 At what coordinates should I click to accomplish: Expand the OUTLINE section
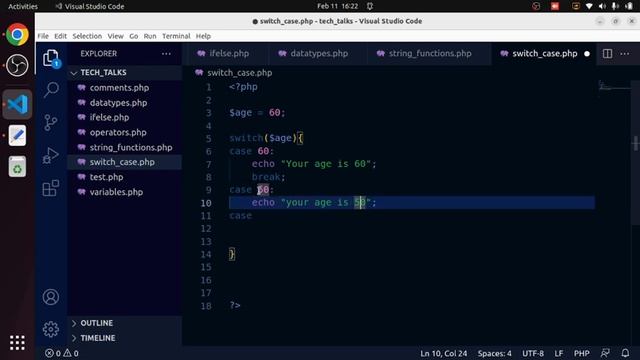pyautogui.click(x=124, y=323)
